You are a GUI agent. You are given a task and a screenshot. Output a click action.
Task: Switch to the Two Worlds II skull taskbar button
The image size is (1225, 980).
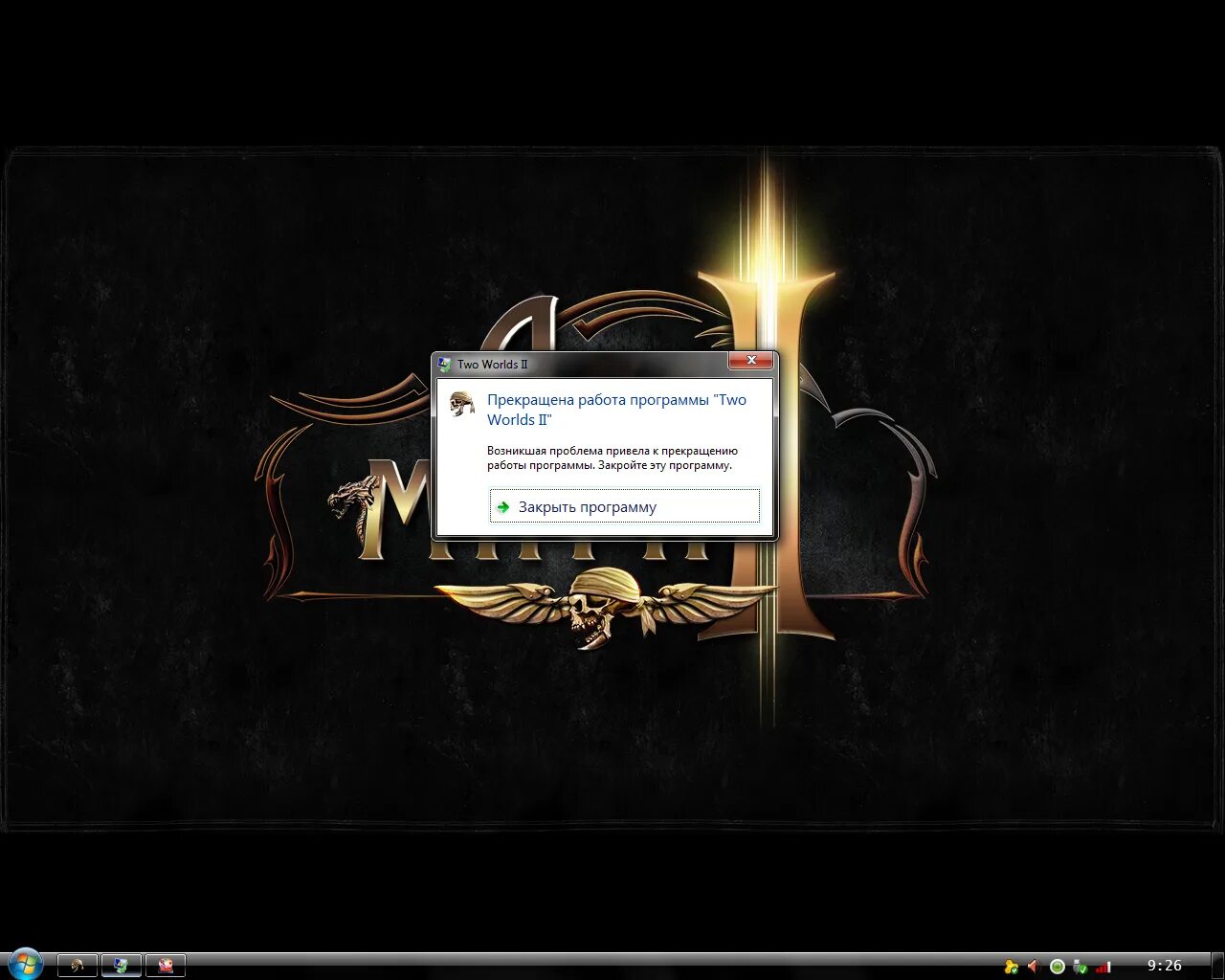[x=78, y=966]
